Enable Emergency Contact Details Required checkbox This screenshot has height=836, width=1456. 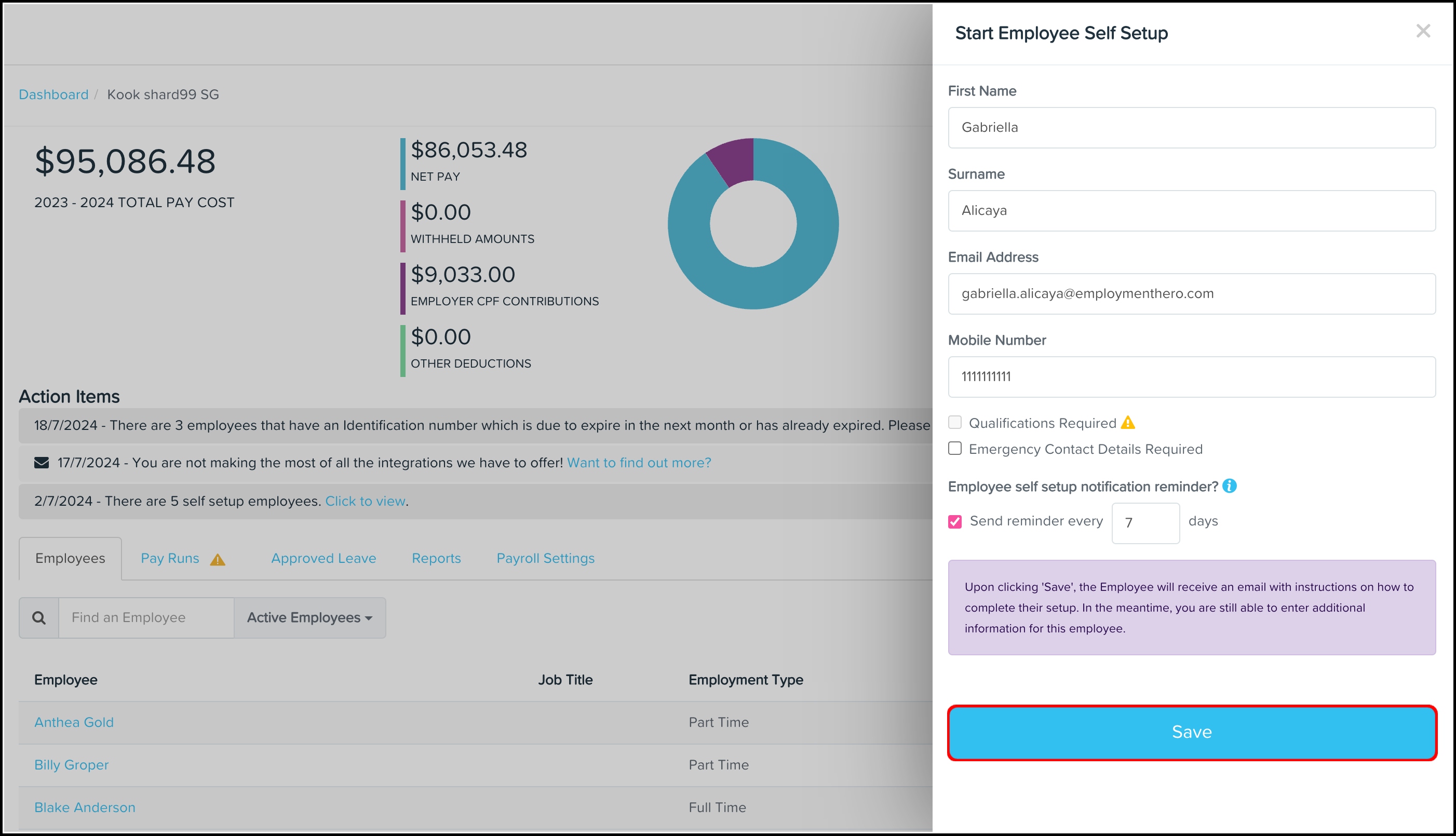point(955,449)
